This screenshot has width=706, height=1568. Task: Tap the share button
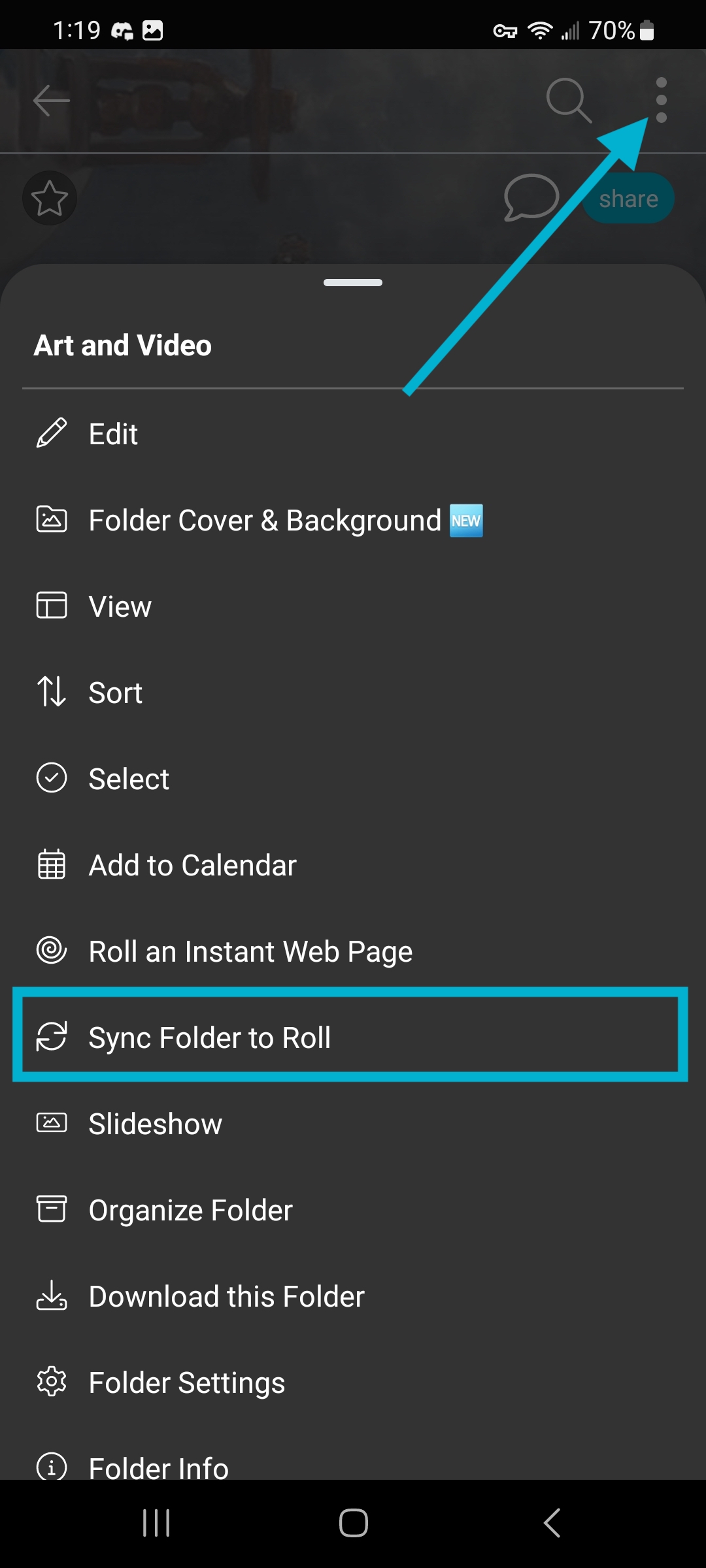(x=628, y=199)
